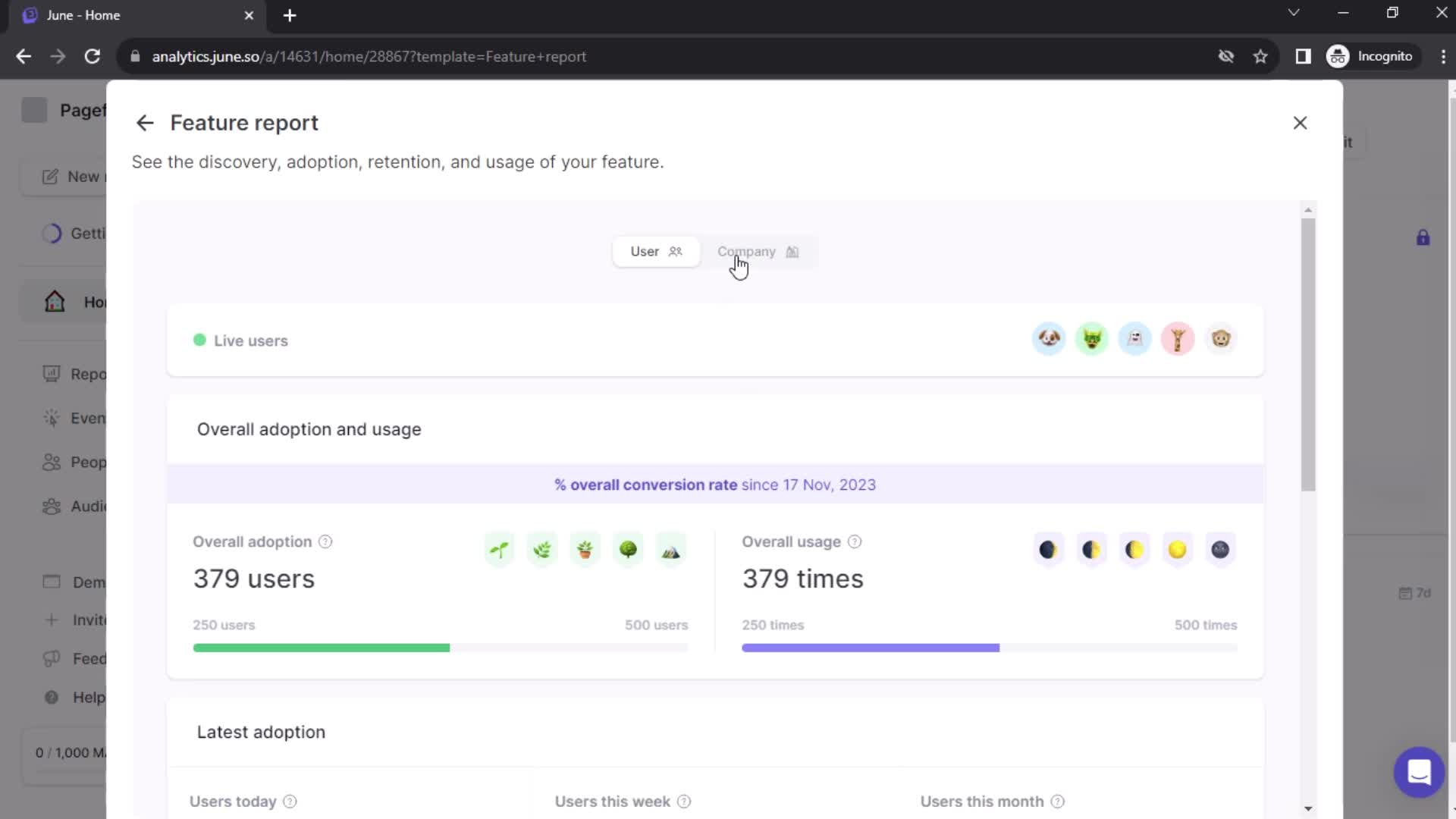Select the moon face usage level icon
This screenshot has width=1456, height=819.
[x=1220, y=550]
